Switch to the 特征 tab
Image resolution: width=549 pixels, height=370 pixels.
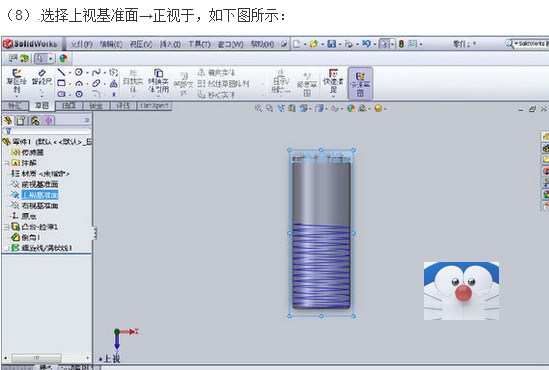pos(15,105)
